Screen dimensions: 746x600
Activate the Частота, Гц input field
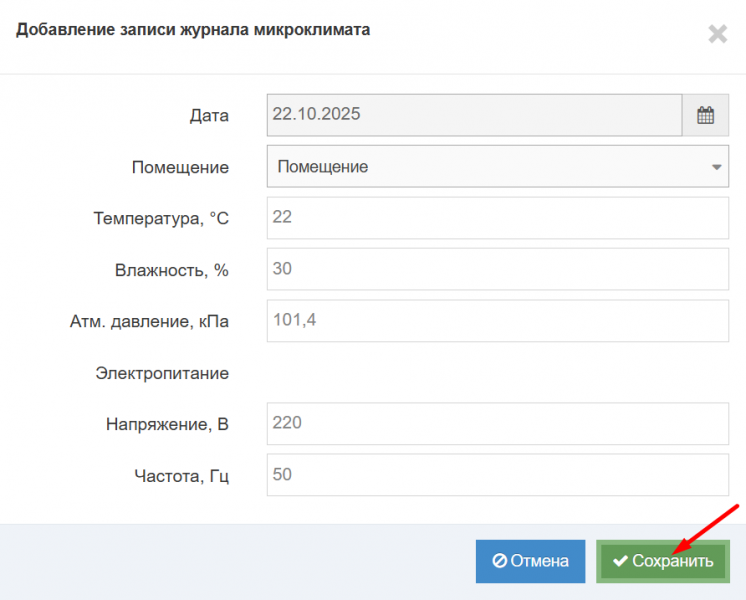coord(497,475)
